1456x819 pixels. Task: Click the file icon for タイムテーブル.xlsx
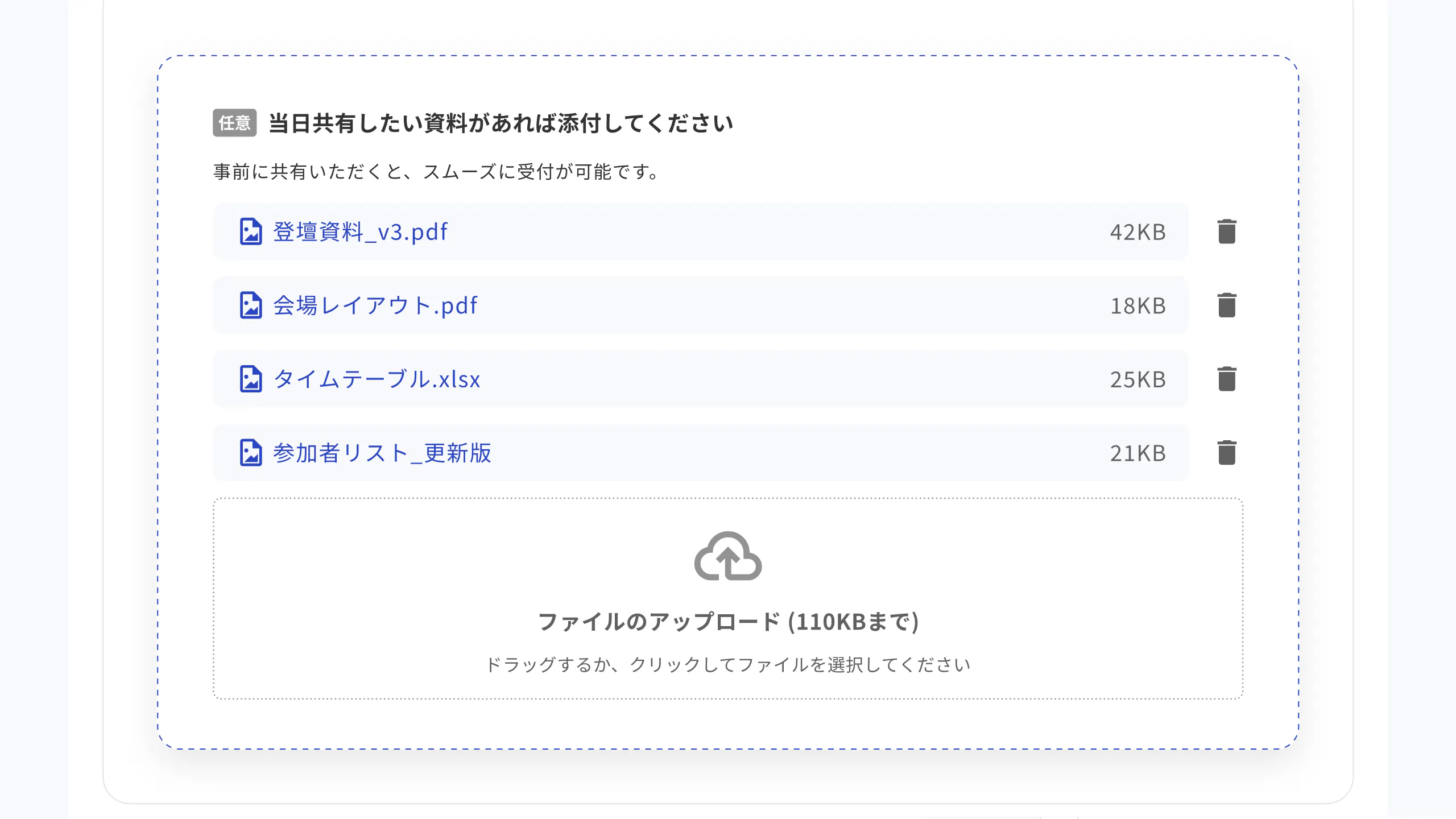[x=250, y=379]
